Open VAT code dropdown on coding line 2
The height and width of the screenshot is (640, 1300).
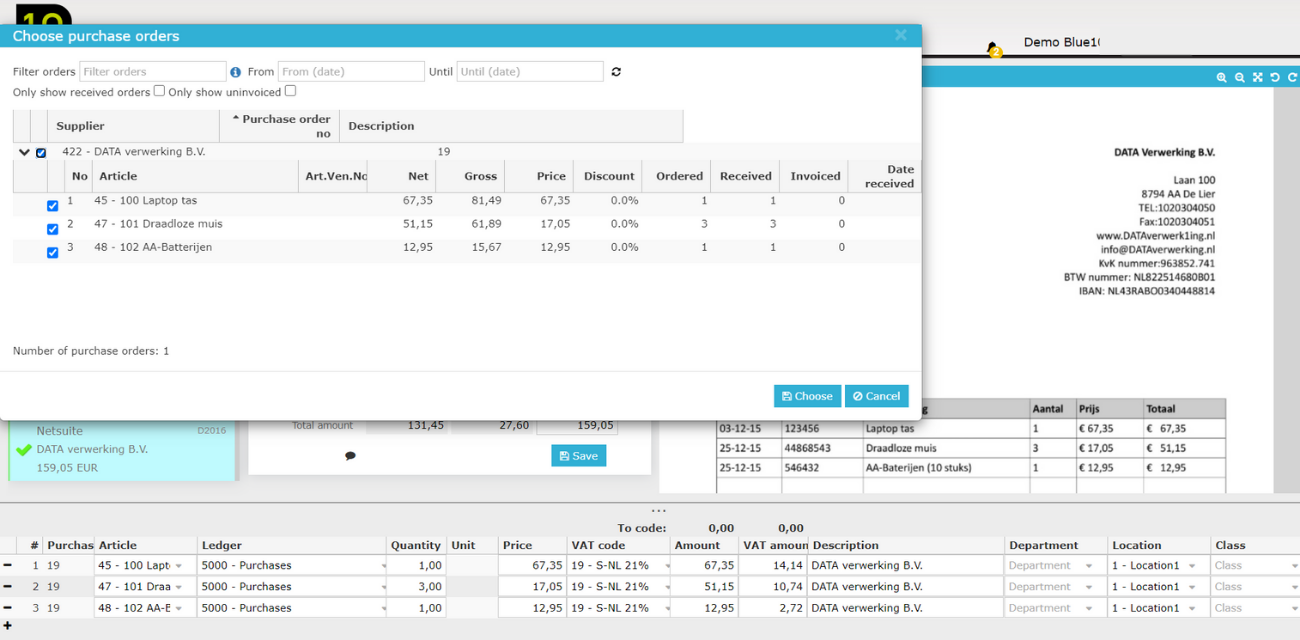pos(667,587)
